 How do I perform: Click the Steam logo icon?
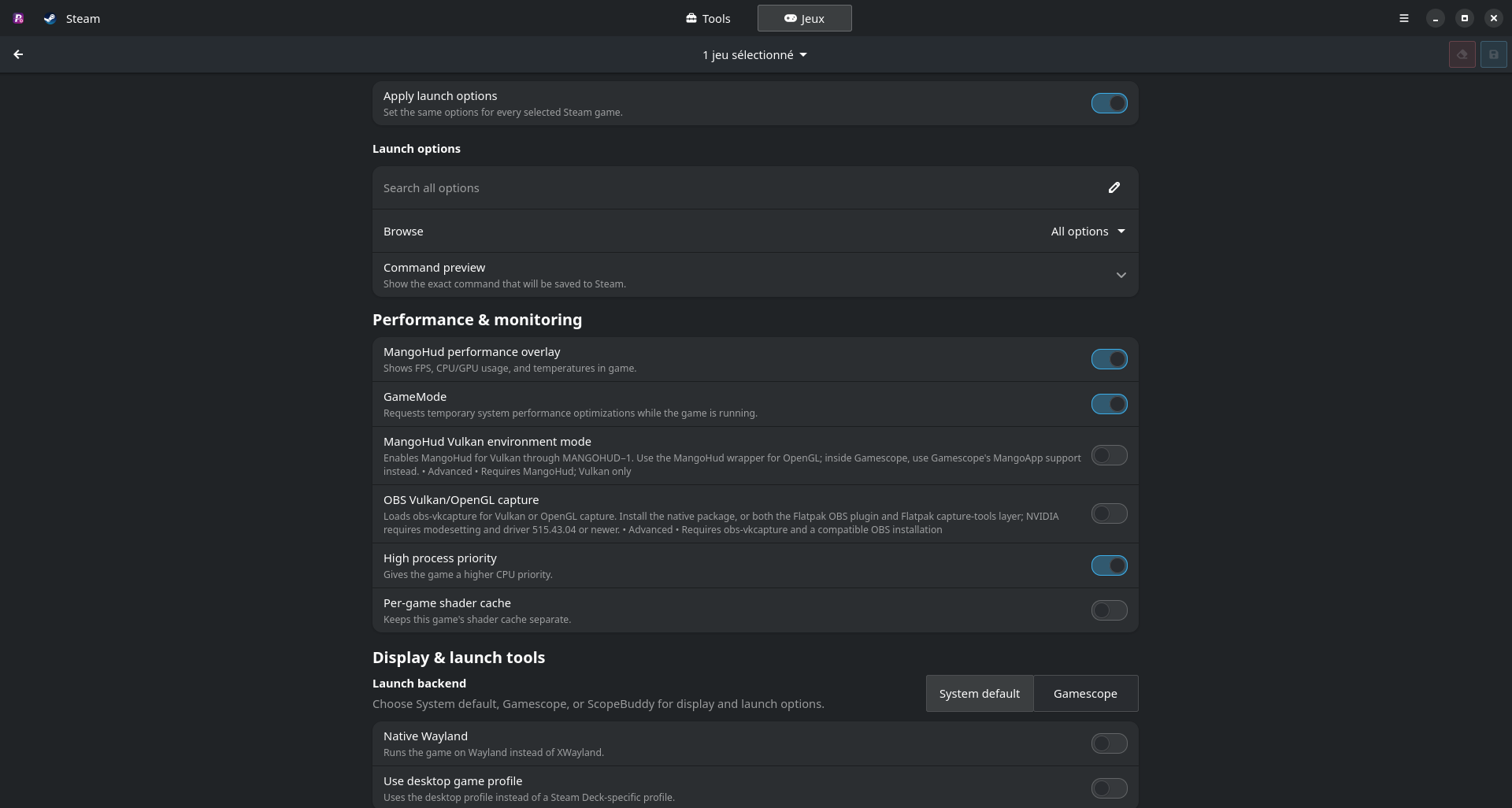[x=50, y=18]
